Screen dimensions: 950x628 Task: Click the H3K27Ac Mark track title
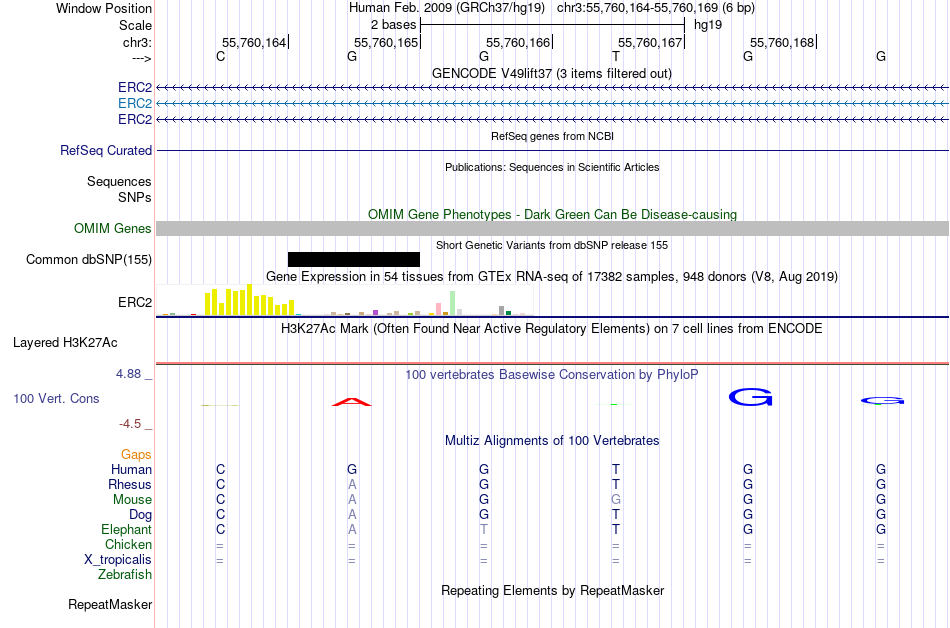click(552, 329)
